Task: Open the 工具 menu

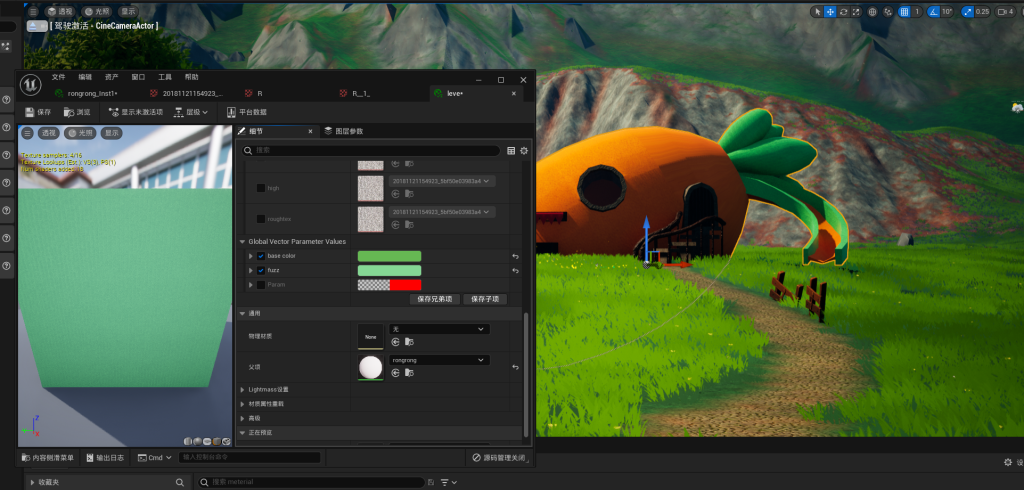Action: (165, 77)
